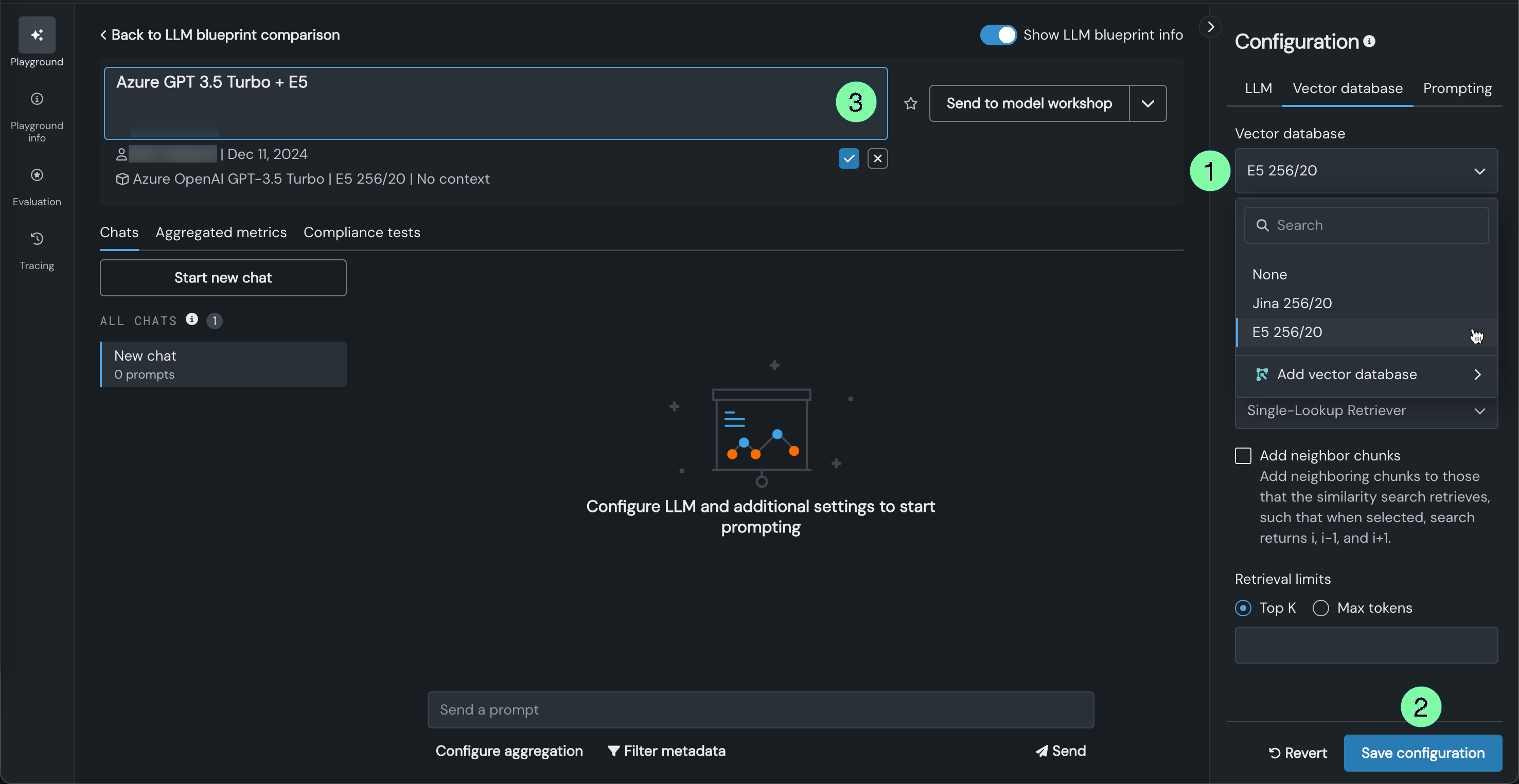Expand Send to model workshop dropdown arrow
Image resolution: width=1519 pixels, height=784 pixels.
1147,104
